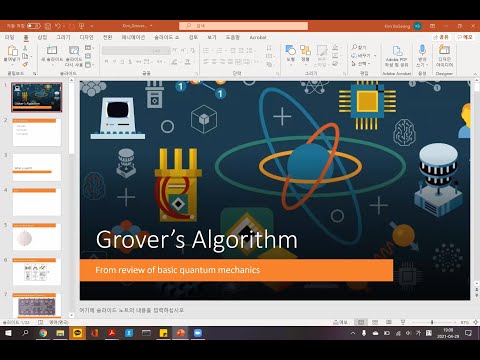Image resolution: width=480 pixels, height=360 pixels.
Task: Click the Save icon in quick access toolbar
Action: [x=48, y=26]
